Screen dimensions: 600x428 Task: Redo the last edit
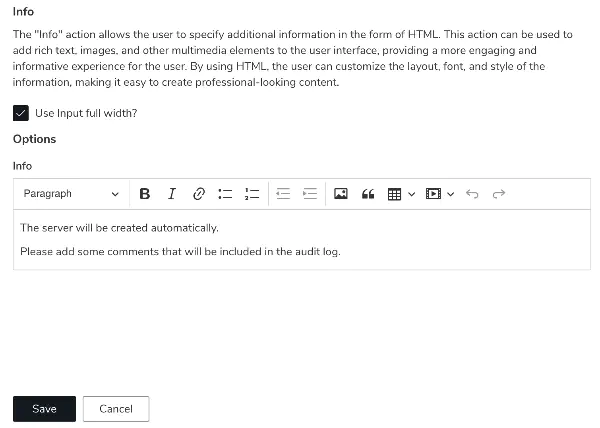499,194
